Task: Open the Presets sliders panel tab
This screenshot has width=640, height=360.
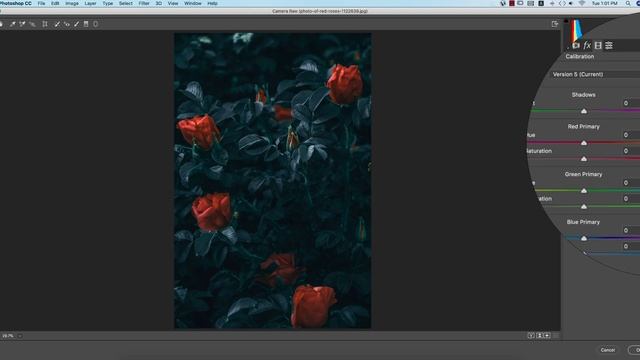Action: point(609,45)
